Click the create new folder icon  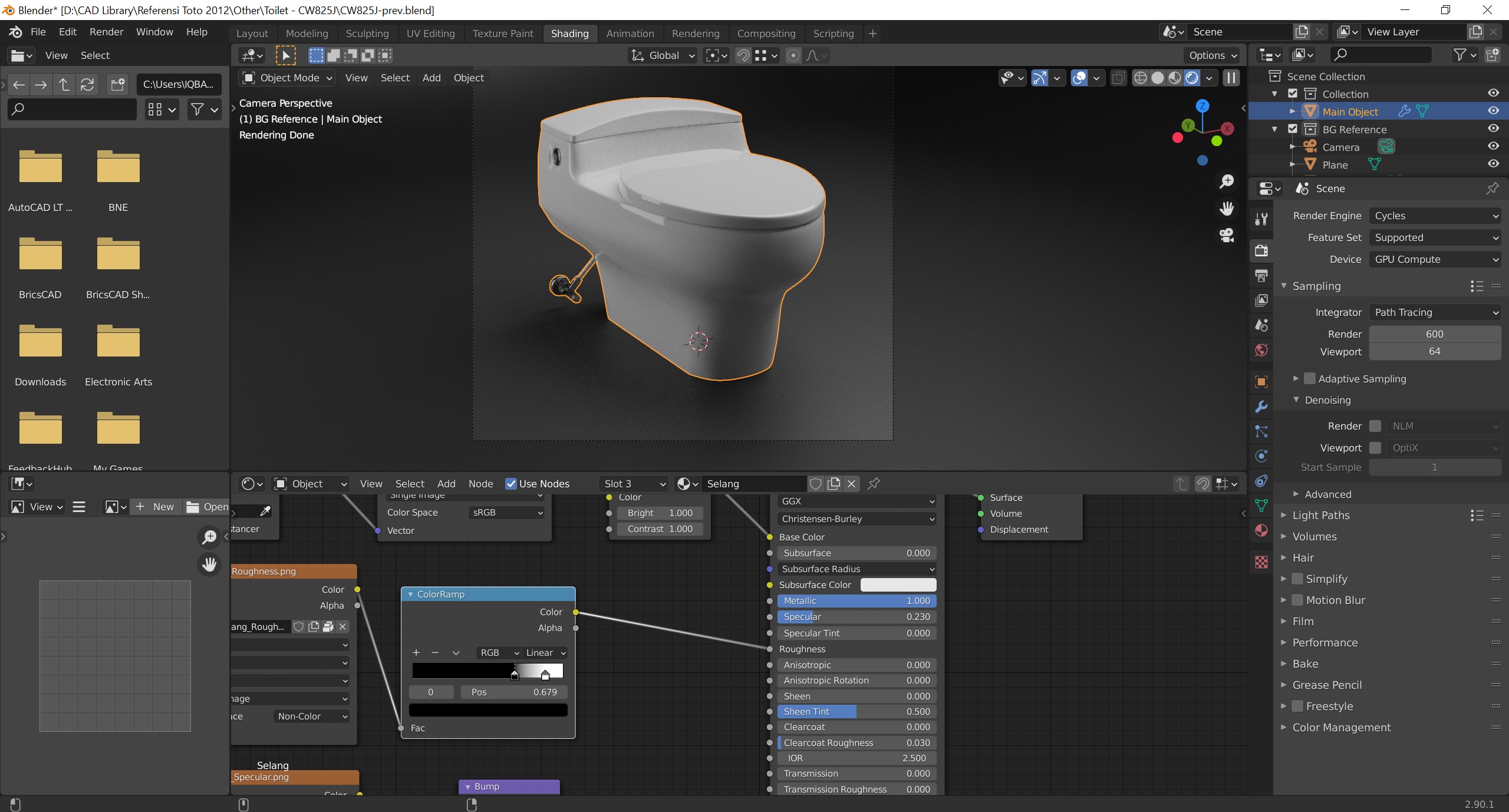[x=117, y=84]
